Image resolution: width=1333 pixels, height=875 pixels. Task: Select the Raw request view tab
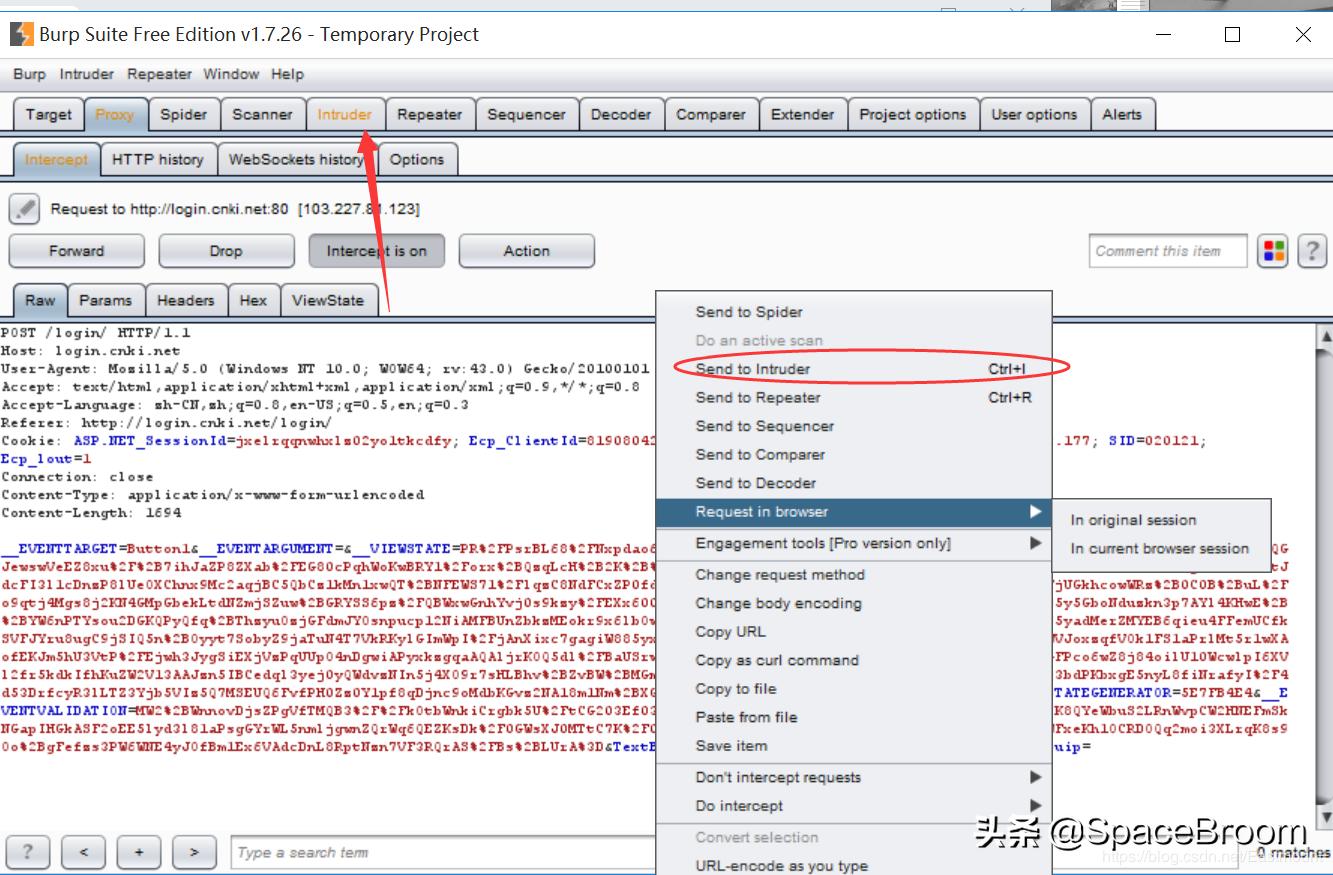point(41,300)
